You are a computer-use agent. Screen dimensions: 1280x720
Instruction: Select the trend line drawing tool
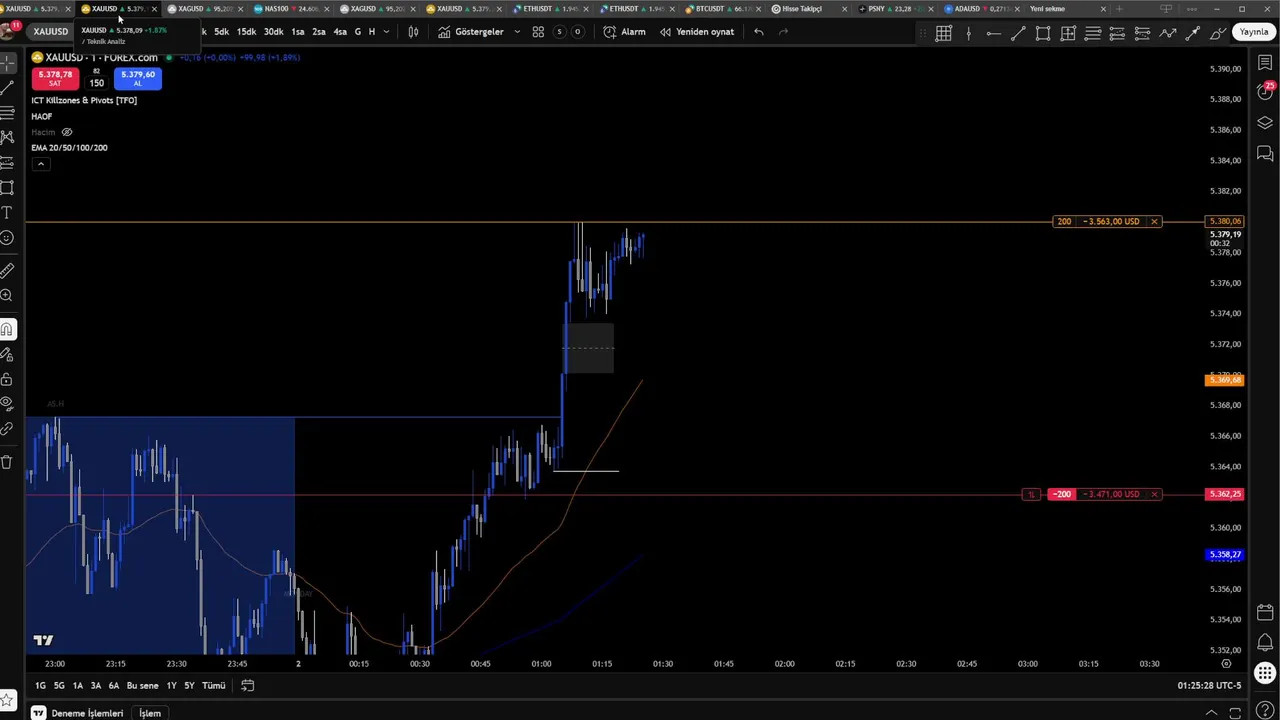(7, 88)
